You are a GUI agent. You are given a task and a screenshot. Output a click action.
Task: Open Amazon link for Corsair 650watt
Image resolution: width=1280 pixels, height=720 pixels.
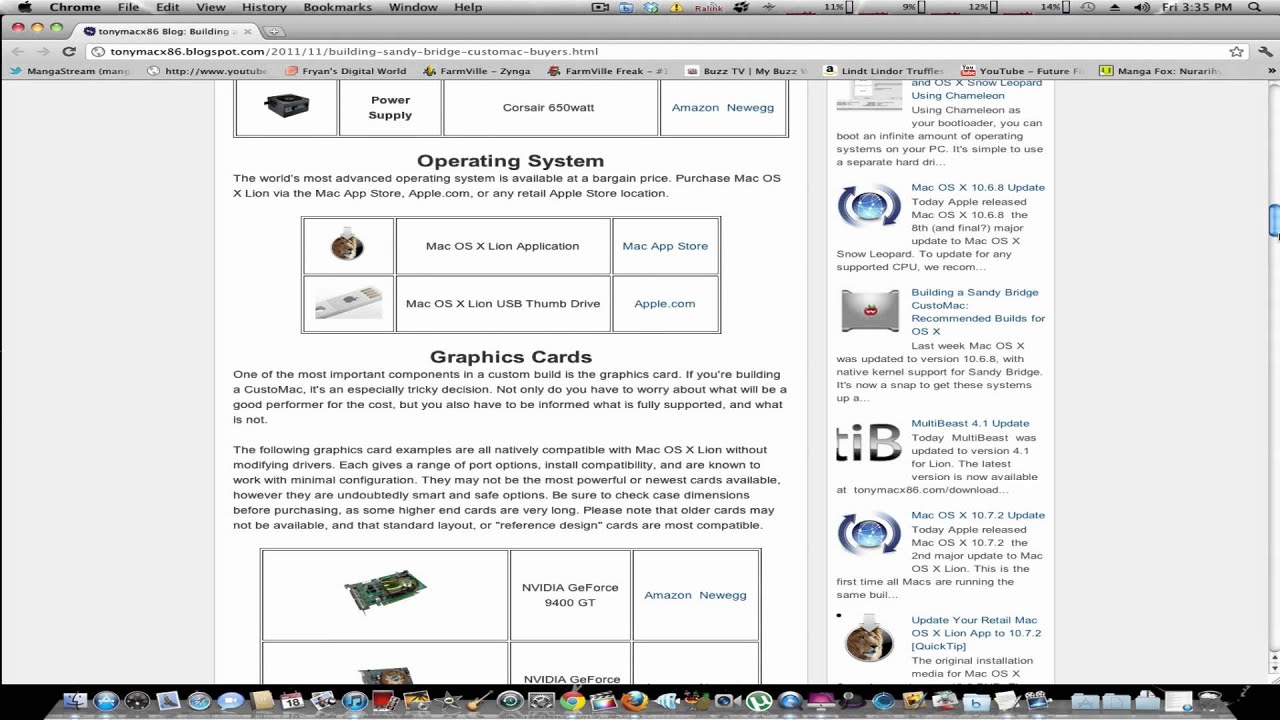[x=695, y=107]
